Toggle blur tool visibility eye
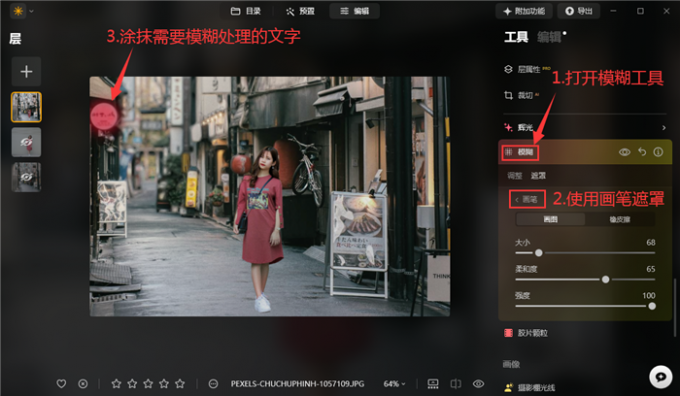This screenshot has height=396, width=680. pyautogui.click(x=624, y=152)
